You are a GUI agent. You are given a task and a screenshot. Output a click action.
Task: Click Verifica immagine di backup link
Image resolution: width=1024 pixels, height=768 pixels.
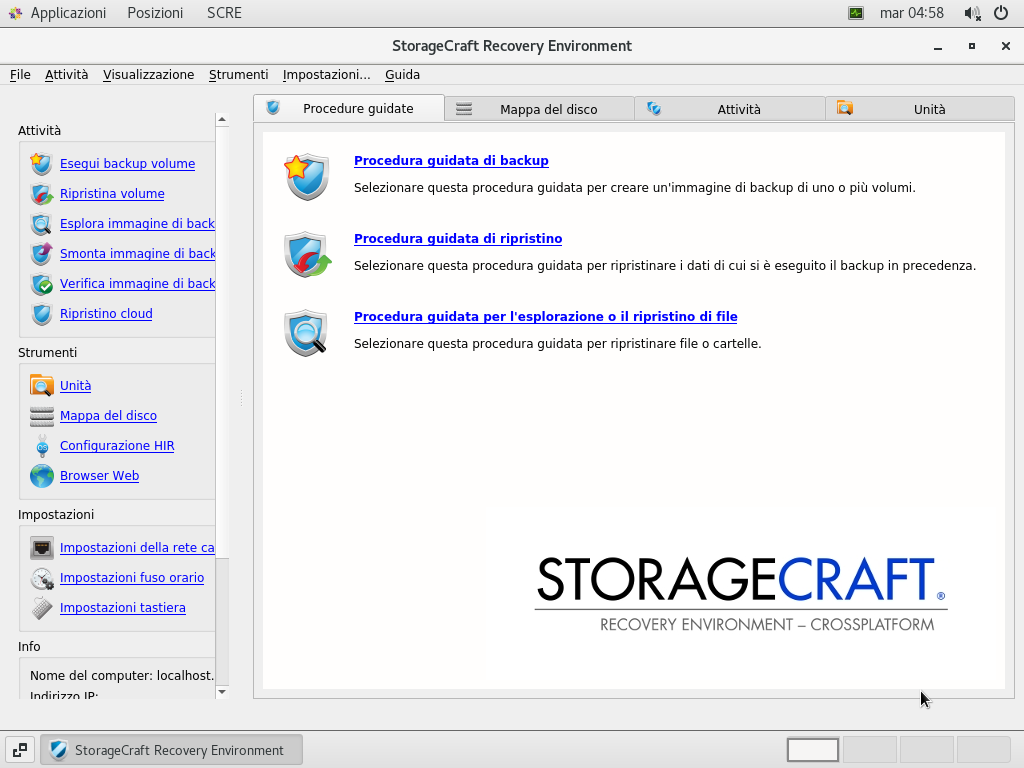tap(137, 284)
